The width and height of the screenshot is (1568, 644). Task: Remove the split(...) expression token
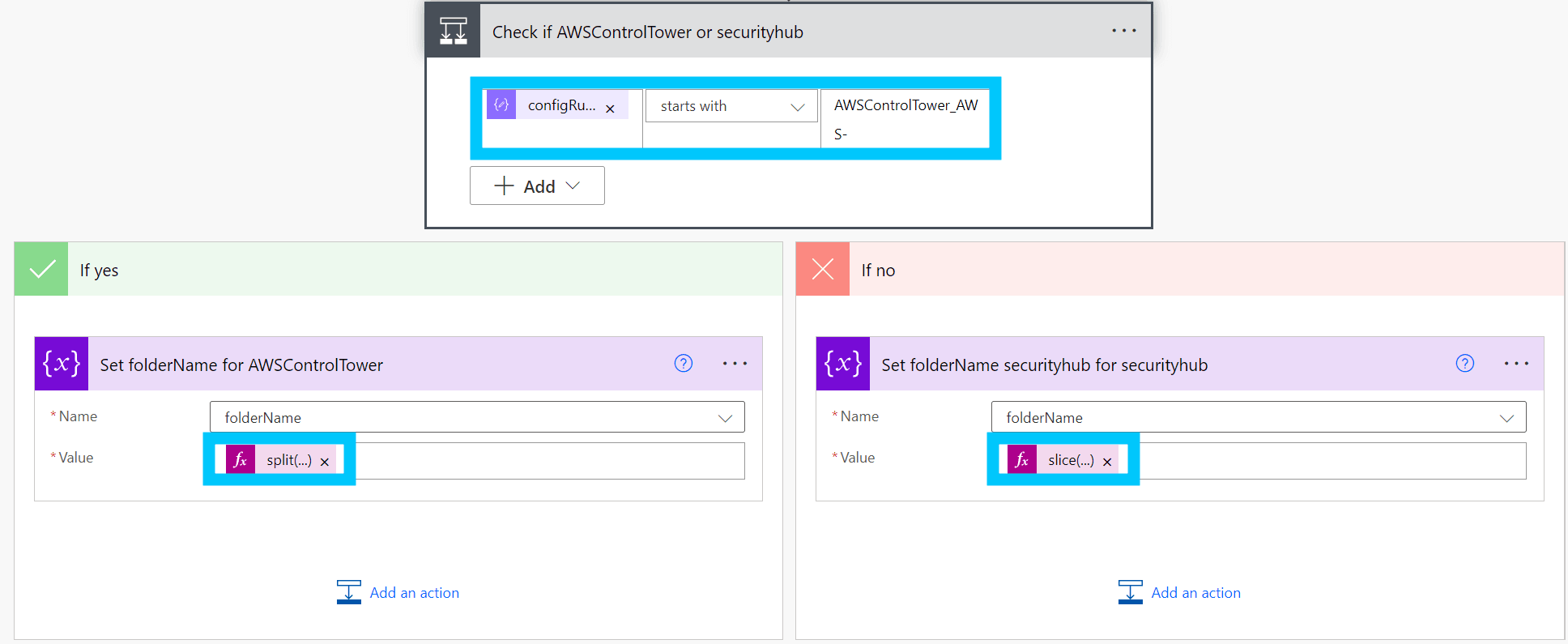coord(325,462)
